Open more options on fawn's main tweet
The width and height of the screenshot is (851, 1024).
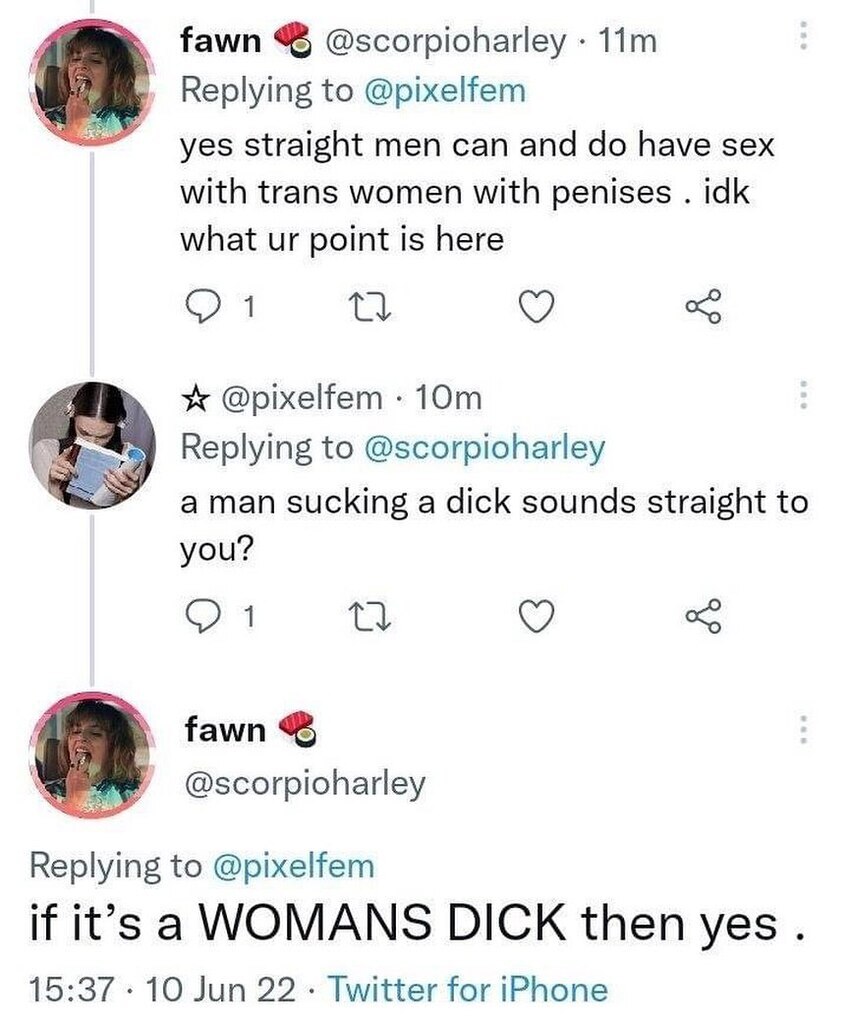[800, 731]
